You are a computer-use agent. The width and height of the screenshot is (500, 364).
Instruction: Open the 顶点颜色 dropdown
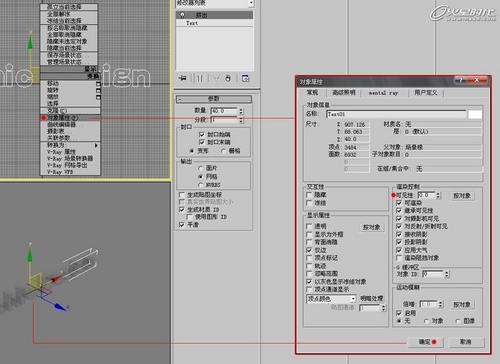pyautogui.click(x=353, y=299)
